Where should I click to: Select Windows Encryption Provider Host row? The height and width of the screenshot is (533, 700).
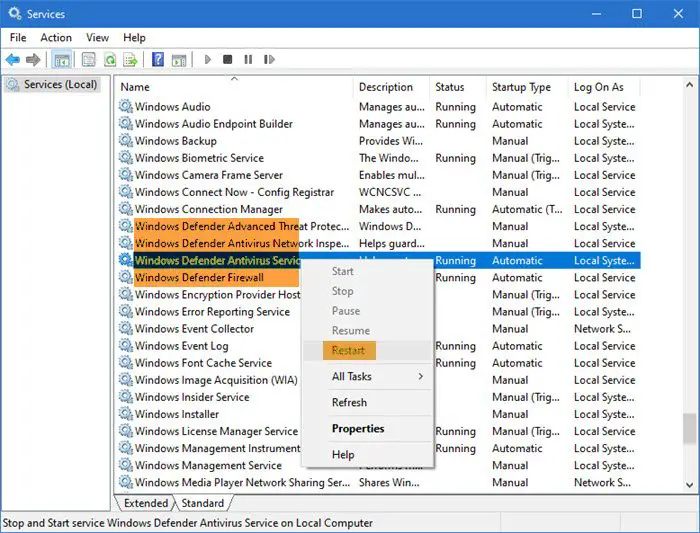tap(379, 295)
